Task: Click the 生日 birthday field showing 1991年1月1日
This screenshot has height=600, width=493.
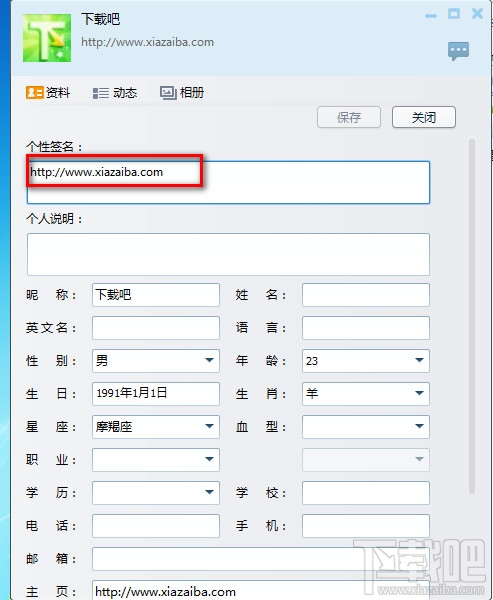Action: (156, 393)
